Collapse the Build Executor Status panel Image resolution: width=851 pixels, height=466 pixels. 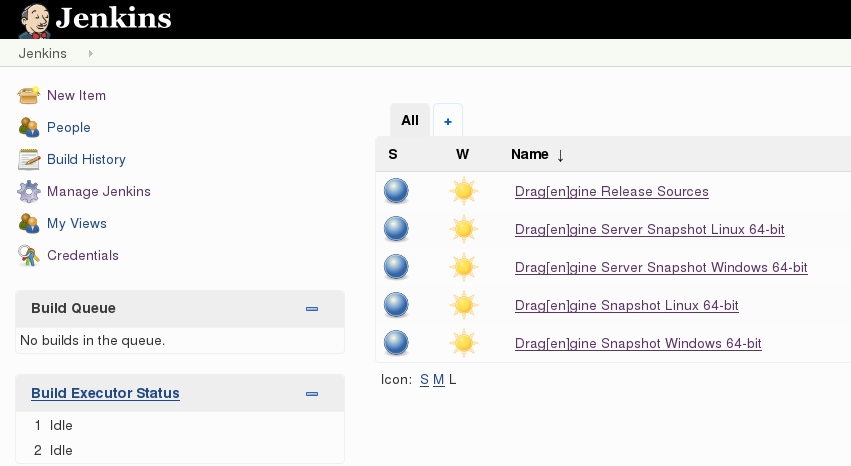(312, 394)
